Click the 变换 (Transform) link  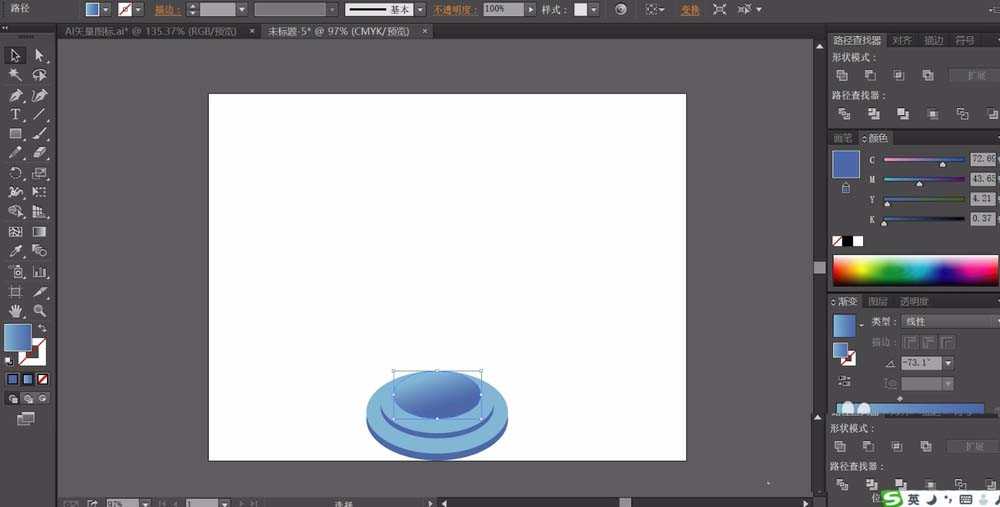tap(690, 9)
